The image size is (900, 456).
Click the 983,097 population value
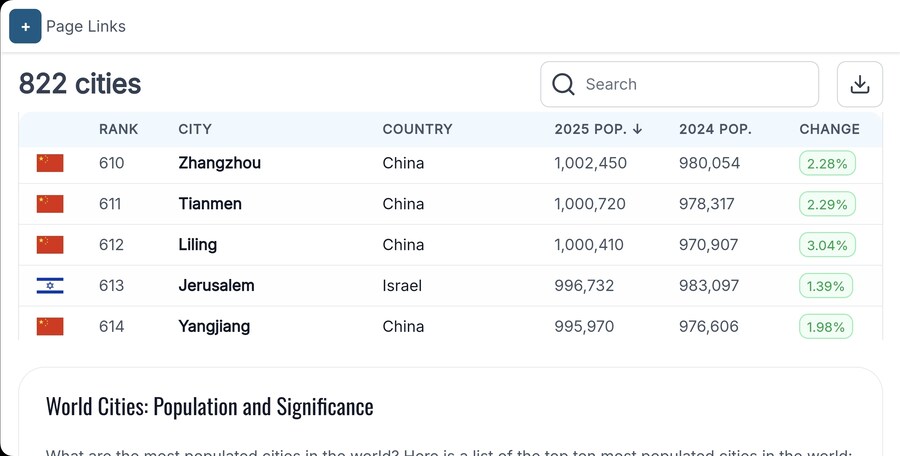(x=709, y=285)
